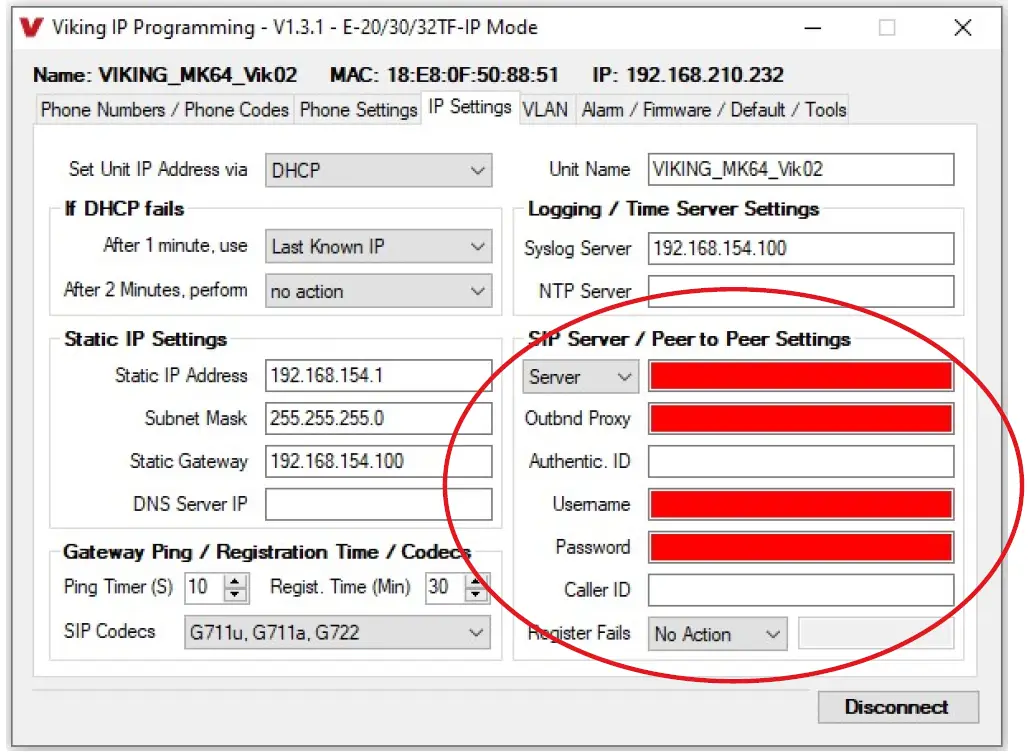Click the Subnet Mask field
The height and width of the screenshot is (752, 1028).
378,418
